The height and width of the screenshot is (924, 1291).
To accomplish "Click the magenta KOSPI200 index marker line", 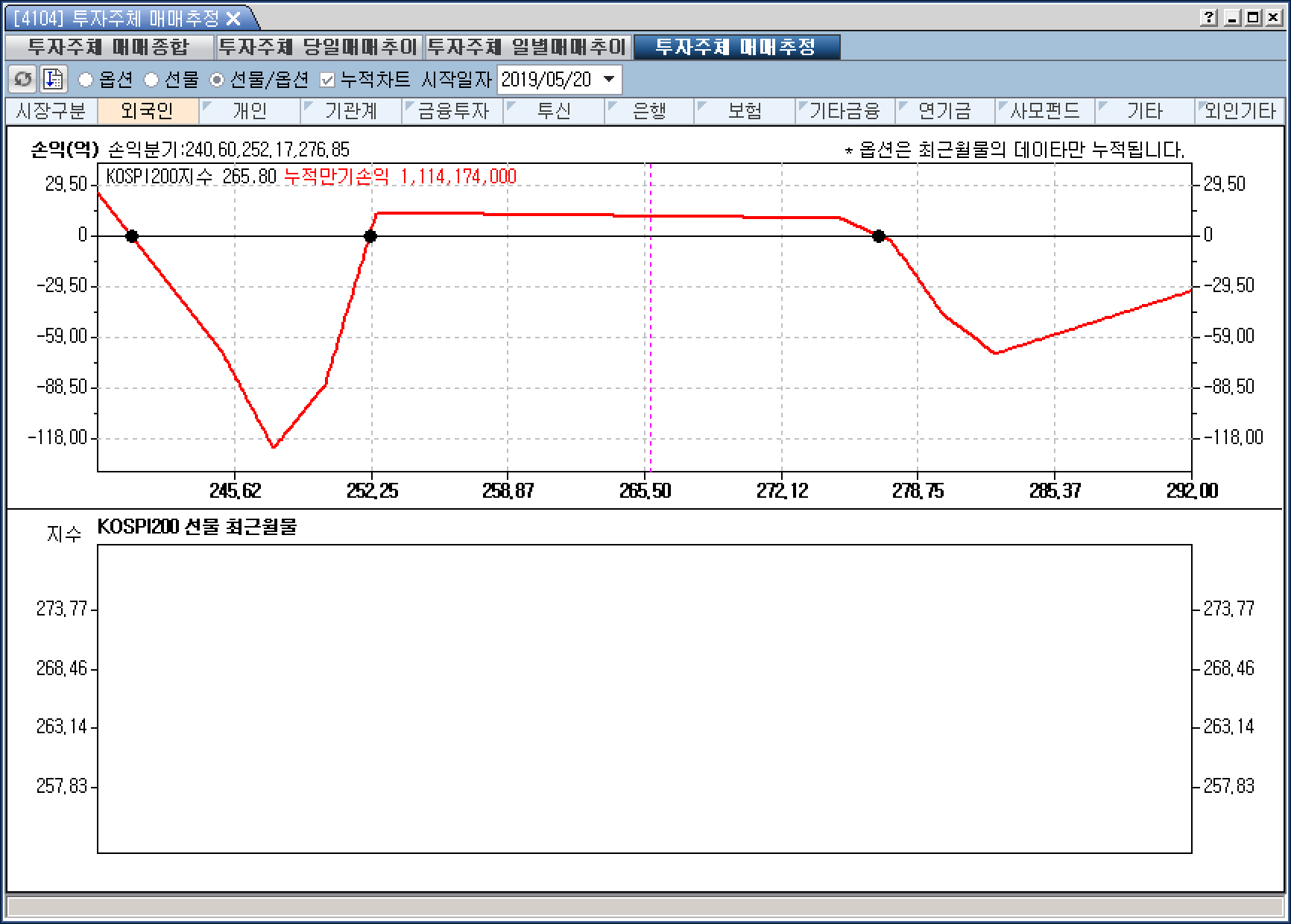I will (651, 335).
